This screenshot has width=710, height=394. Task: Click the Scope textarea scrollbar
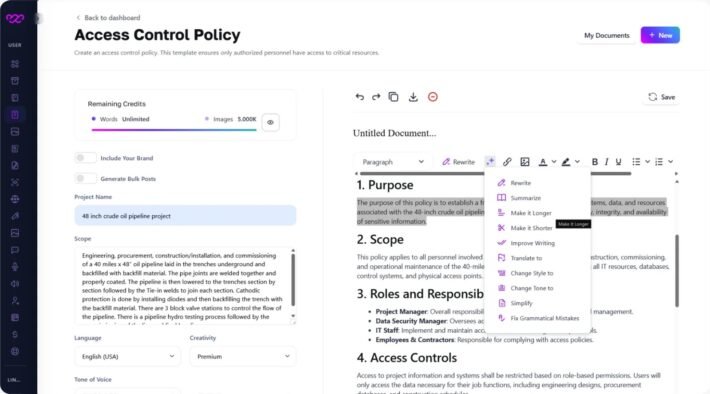[x=293, y=280]
